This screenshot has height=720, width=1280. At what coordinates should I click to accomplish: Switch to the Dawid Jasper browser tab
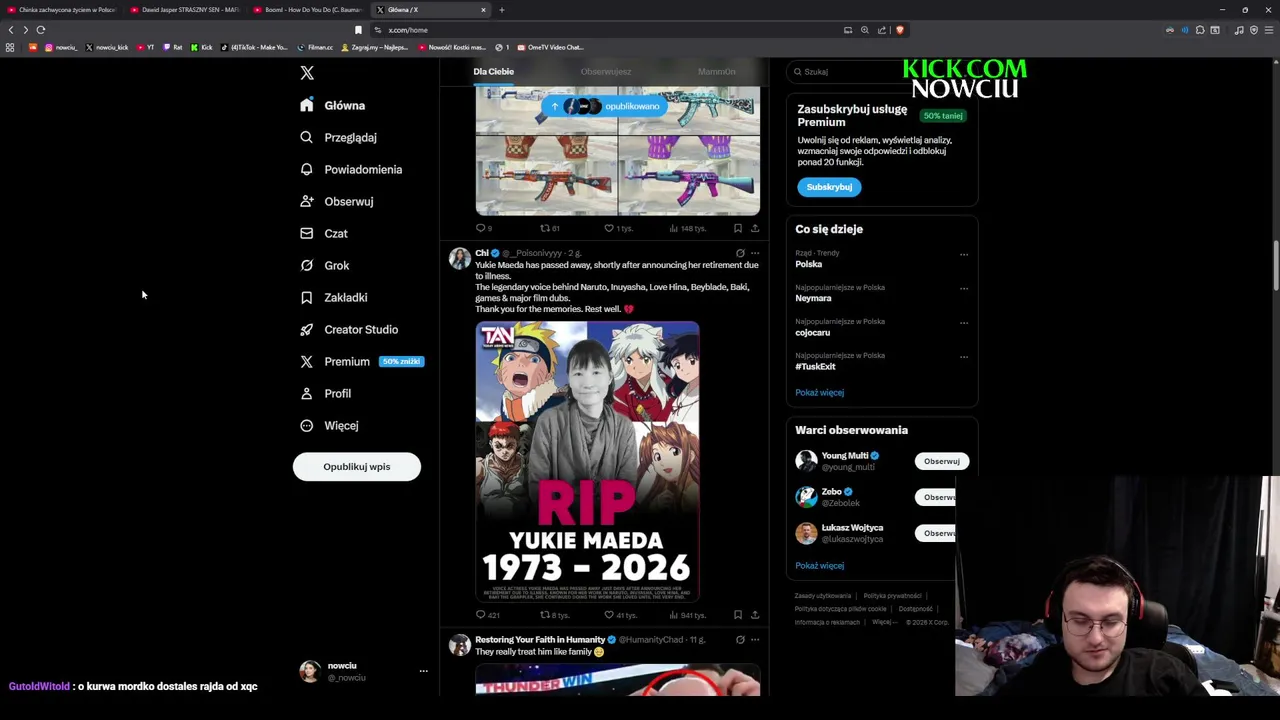pyautogui.click(x=184, y=10)
